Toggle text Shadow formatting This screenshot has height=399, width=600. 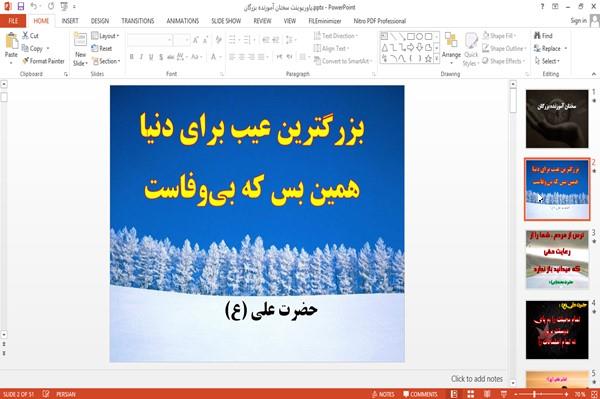coord(161,57)
